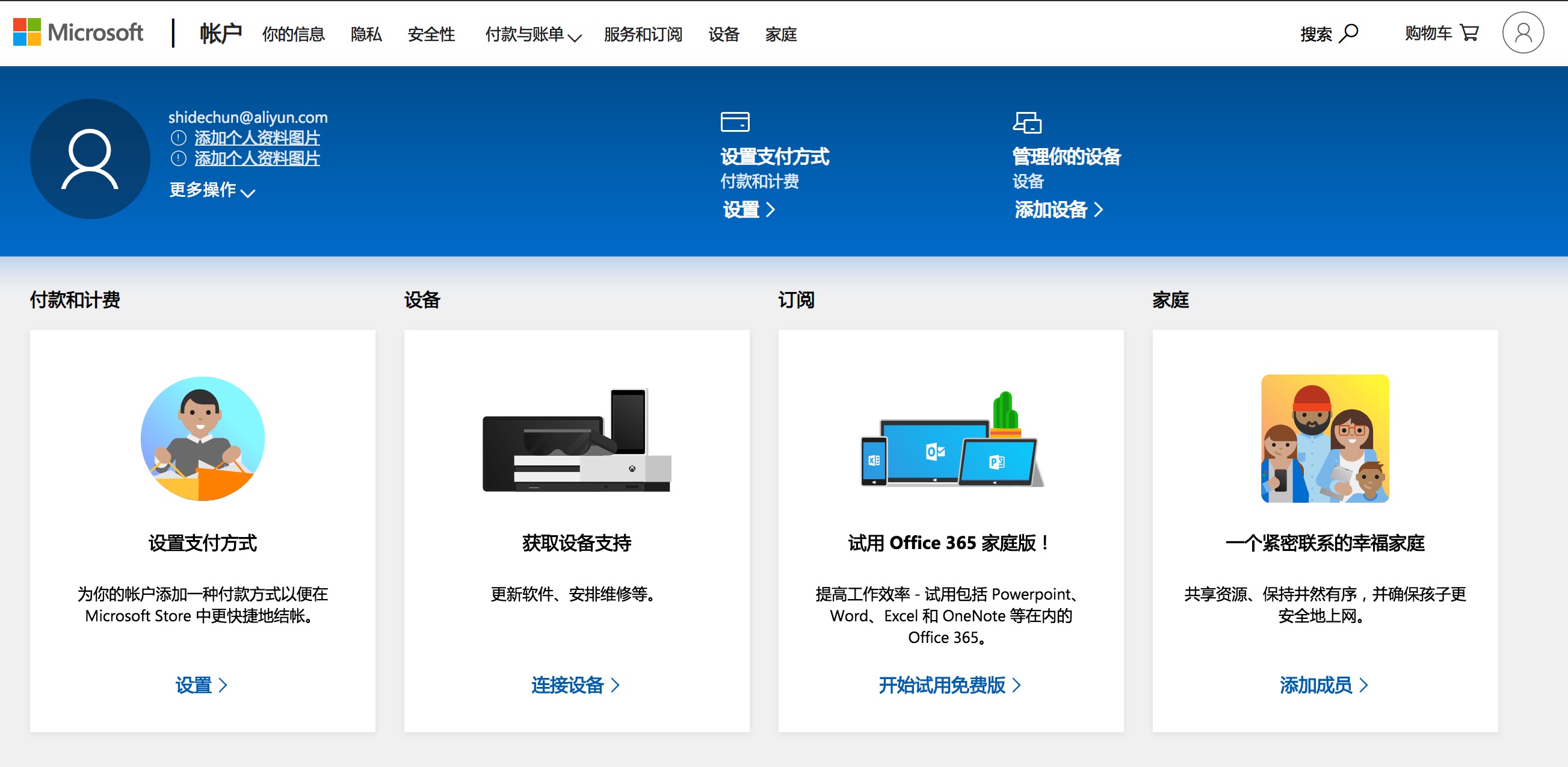The image size is (1568, 767).
Task: Click the family illustration image
Action: tap(1325, 439)
